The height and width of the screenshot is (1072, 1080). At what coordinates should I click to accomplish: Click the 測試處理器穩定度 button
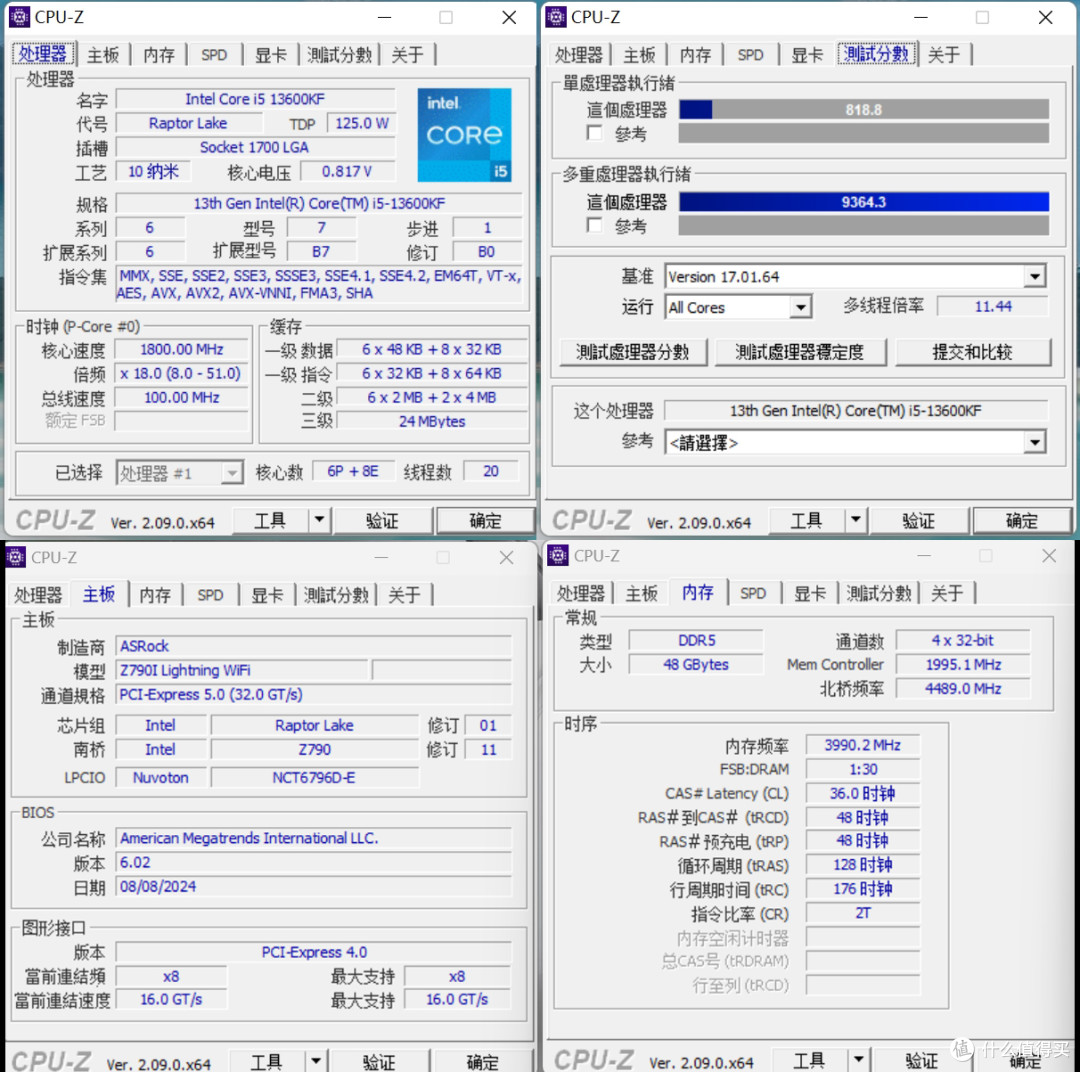point(800,352)
